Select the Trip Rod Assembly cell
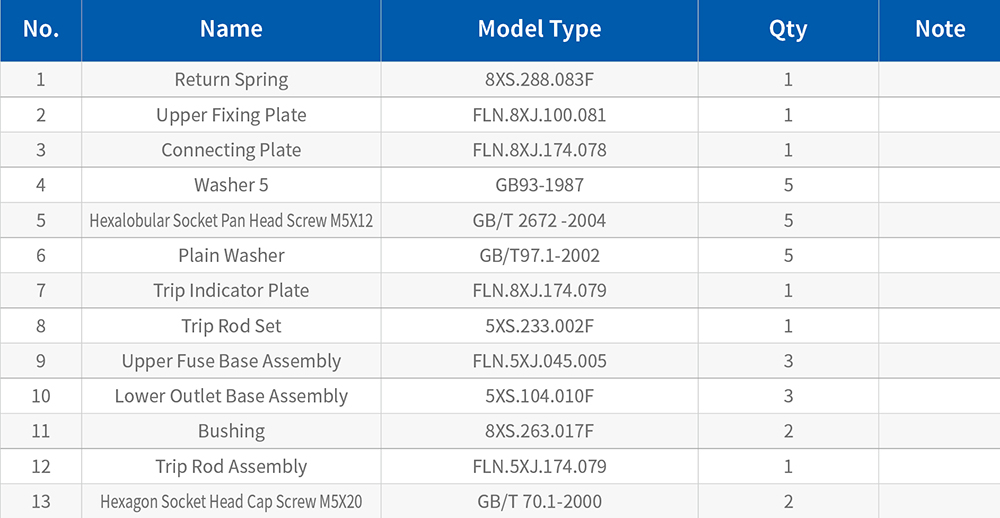Screen dimensions: 1000x518 [x=231, y=466]
